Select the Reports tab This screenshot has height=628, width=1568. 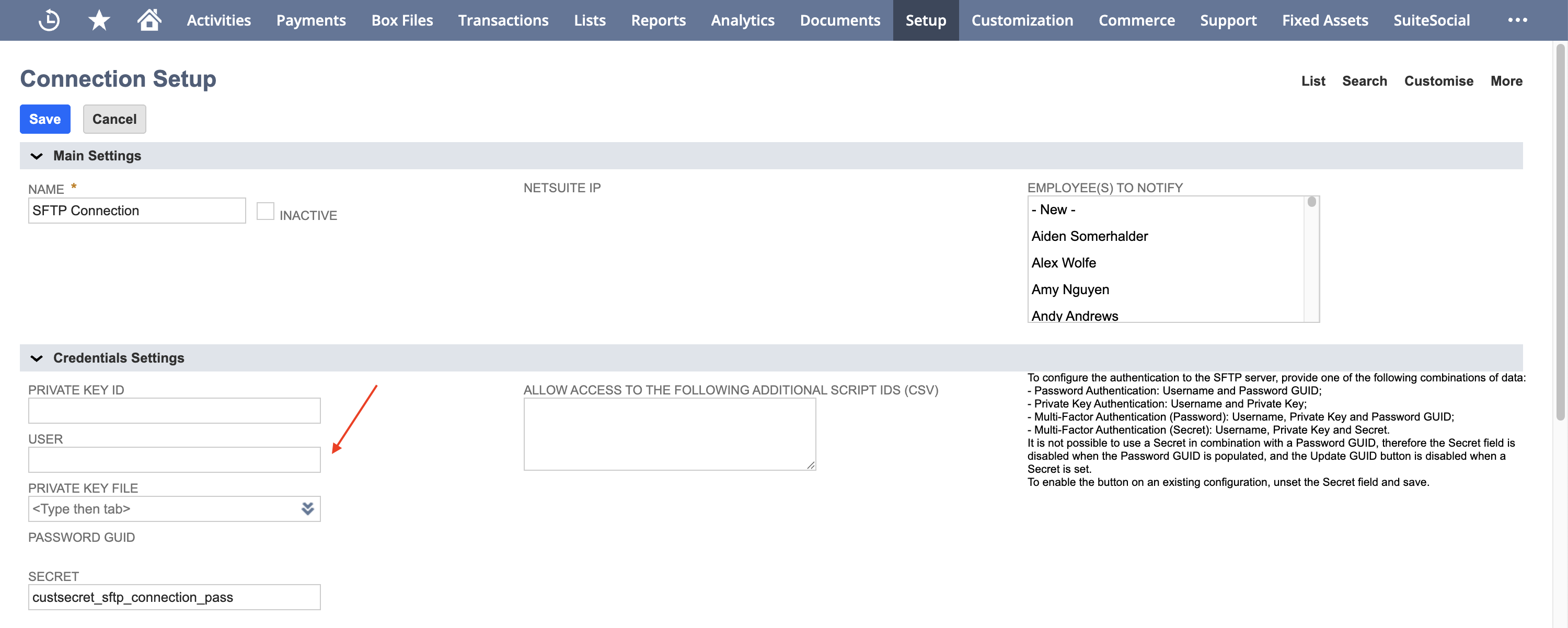pyautogui.click(x=659, y=19)
